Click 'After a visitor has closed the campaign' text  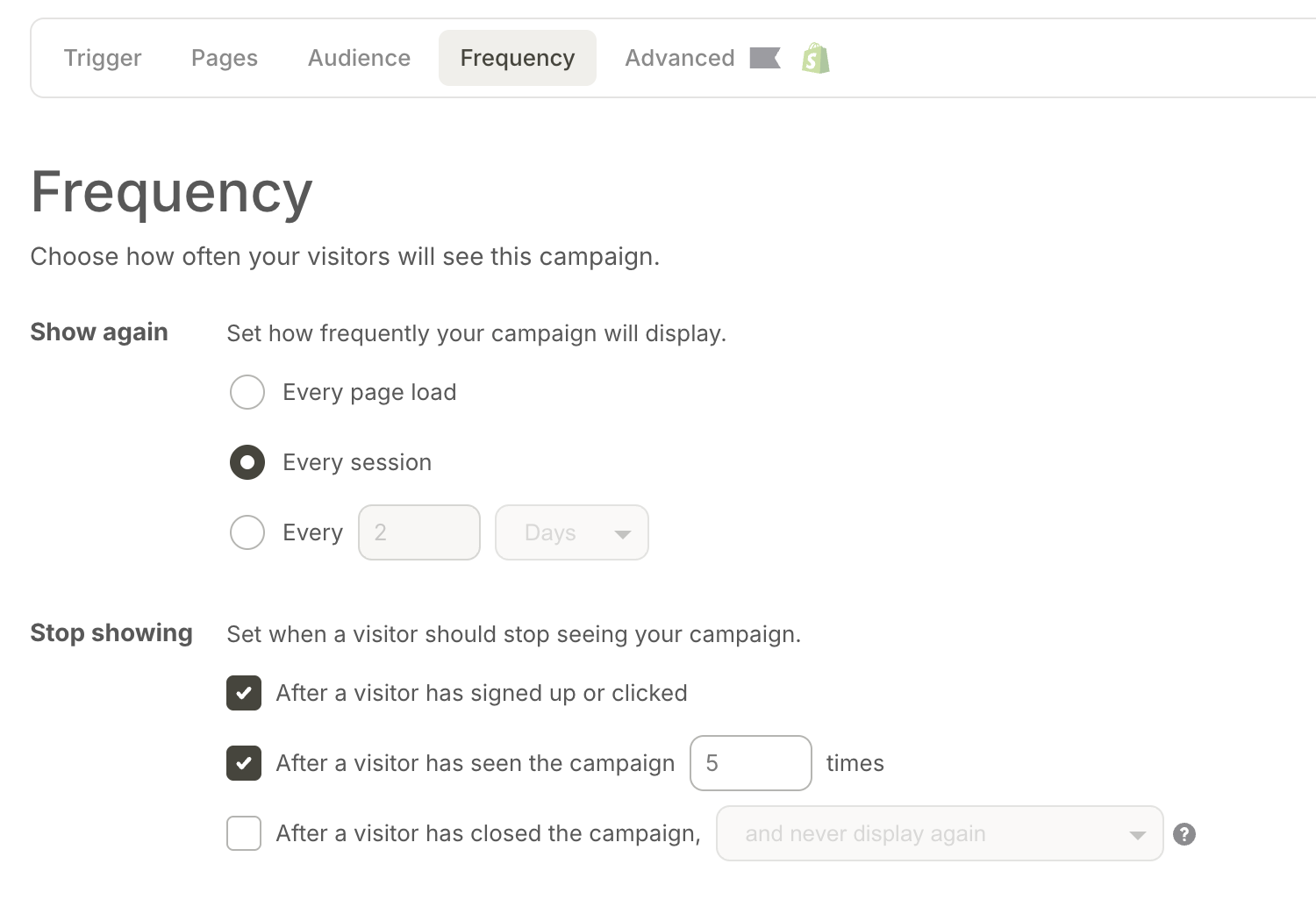click(x=488, y=833)
